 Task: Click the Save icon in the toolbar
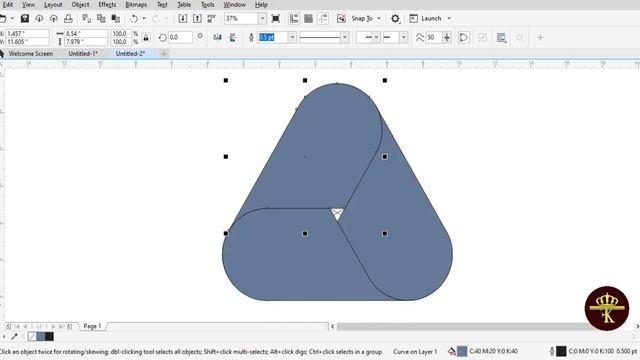pos(24,18)
